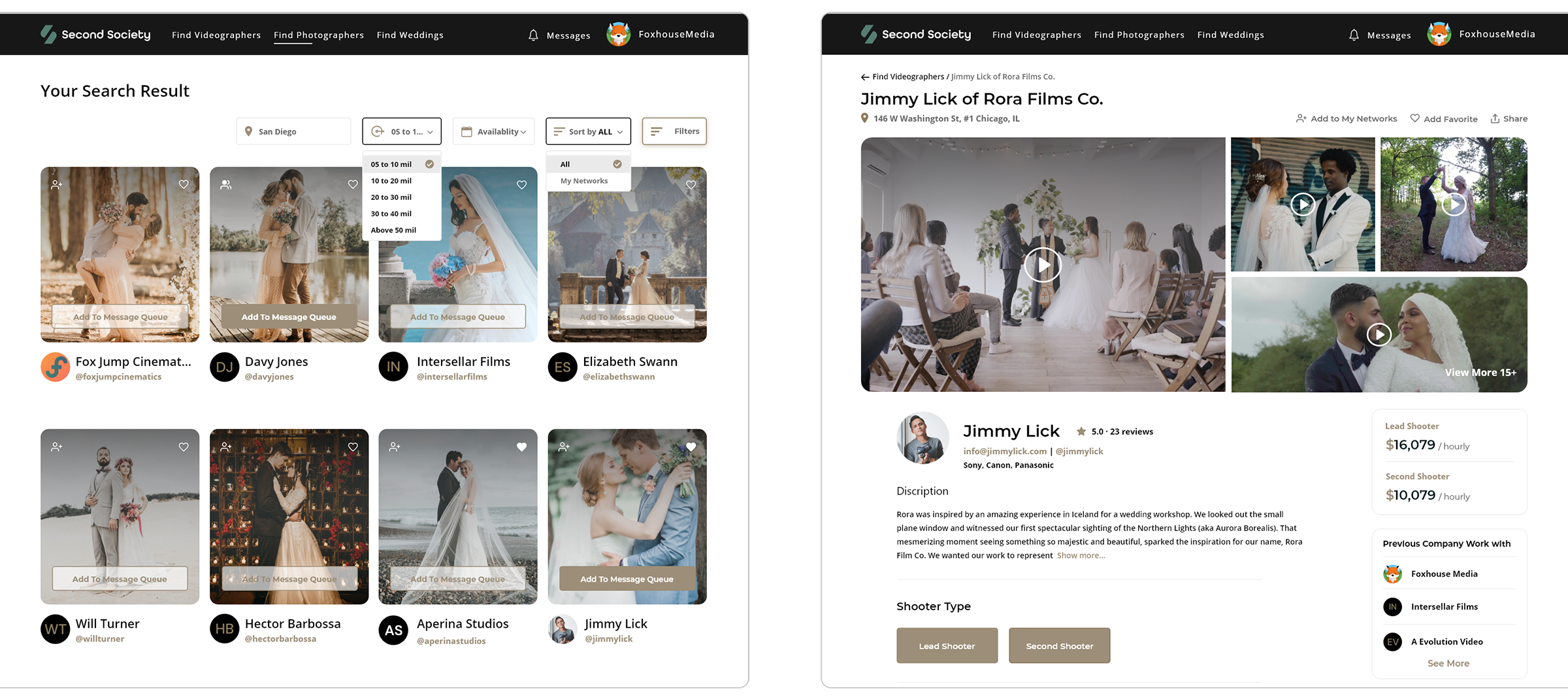Click Add To Message Queue for Davy Jones
The width and height of the screenshot is (1568, 697).
(289, 317)
